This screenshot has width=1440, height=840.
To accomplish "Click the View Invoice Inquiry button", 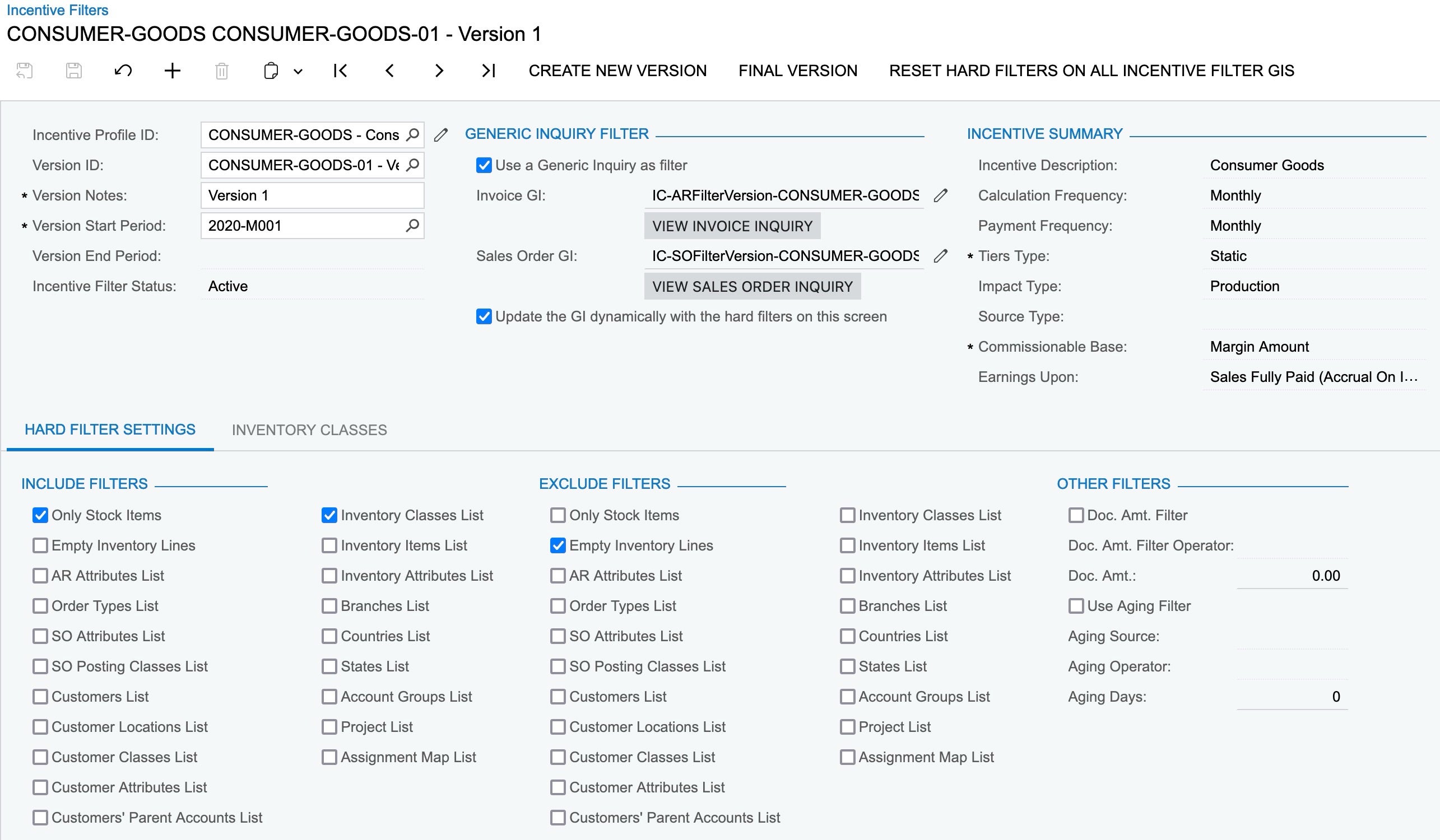I will [732, 225].
